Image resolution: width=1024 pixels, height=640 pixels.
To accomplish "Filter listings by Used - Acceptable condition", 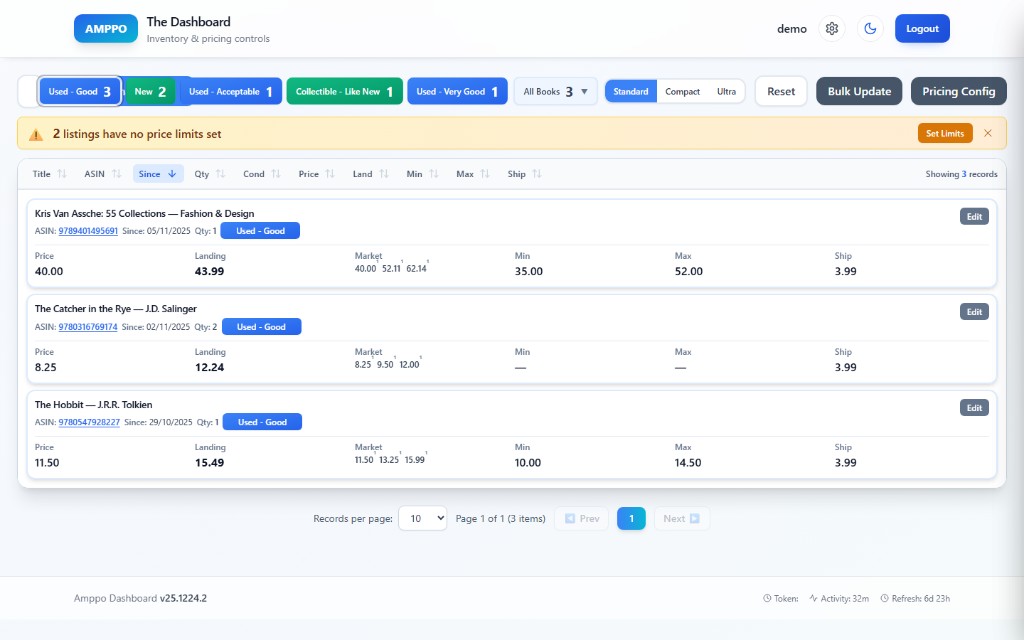I will [231, 91].
